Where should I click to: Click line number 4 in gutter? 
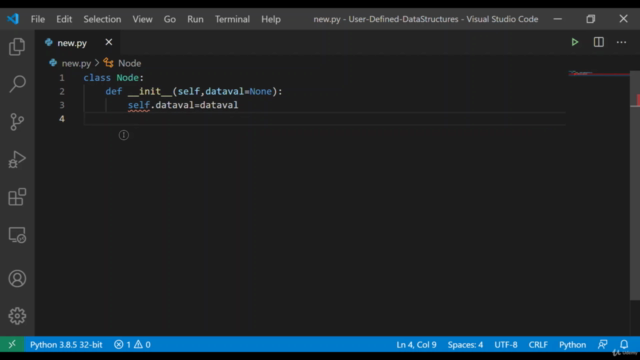point(62,119)
